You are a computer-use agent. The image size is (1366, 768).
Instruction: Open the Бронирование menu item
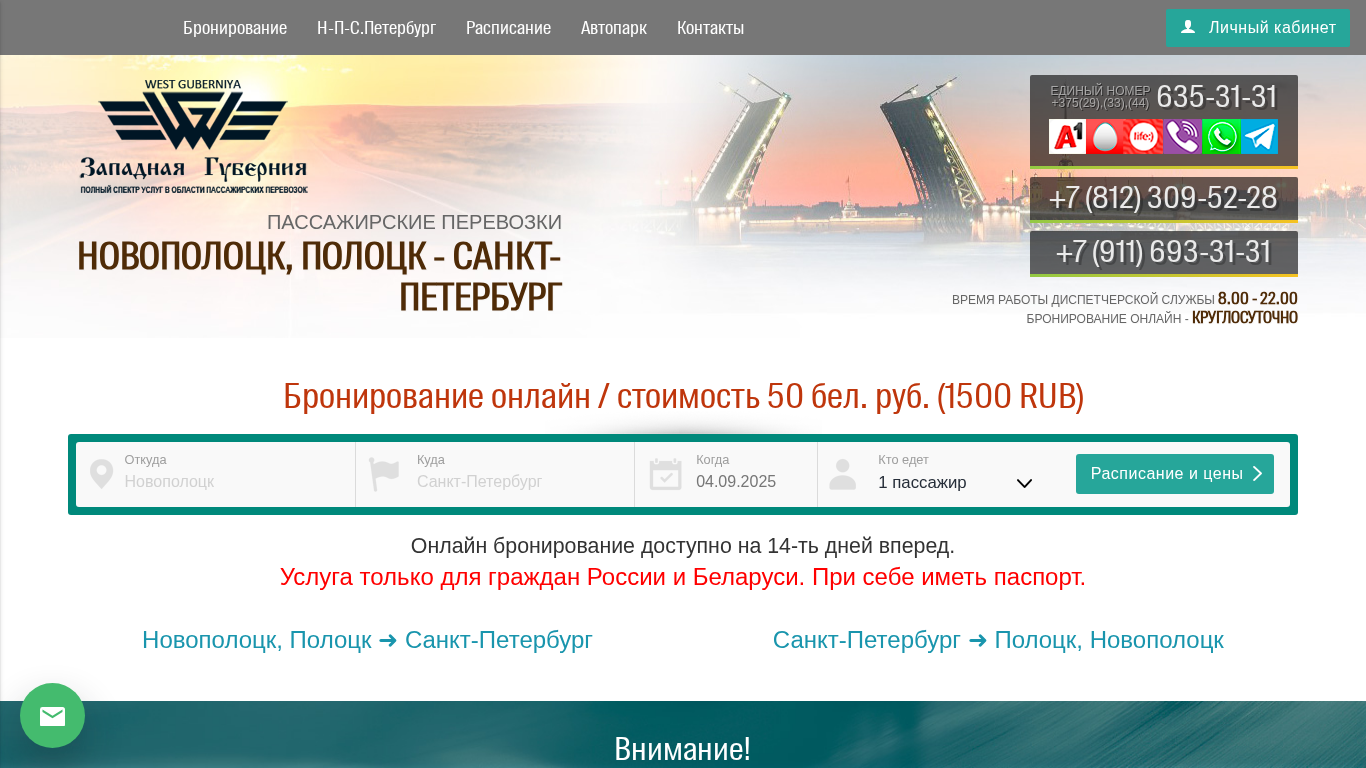[x=235, y=28]
